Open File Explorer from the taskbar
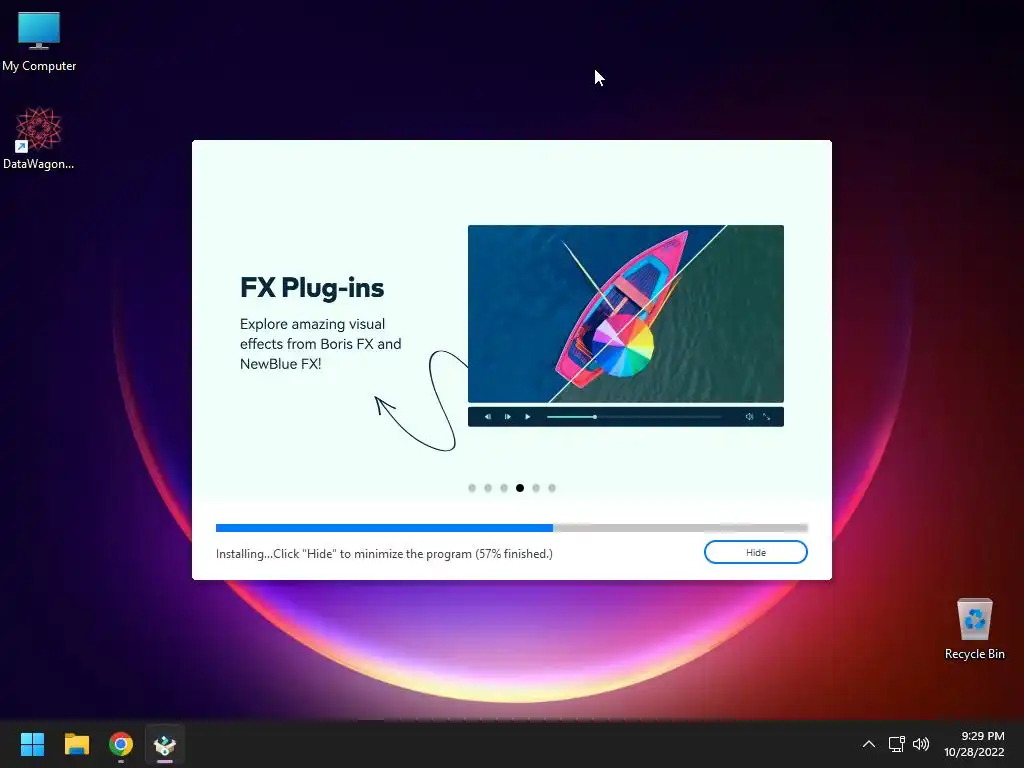 pos(76,744)
